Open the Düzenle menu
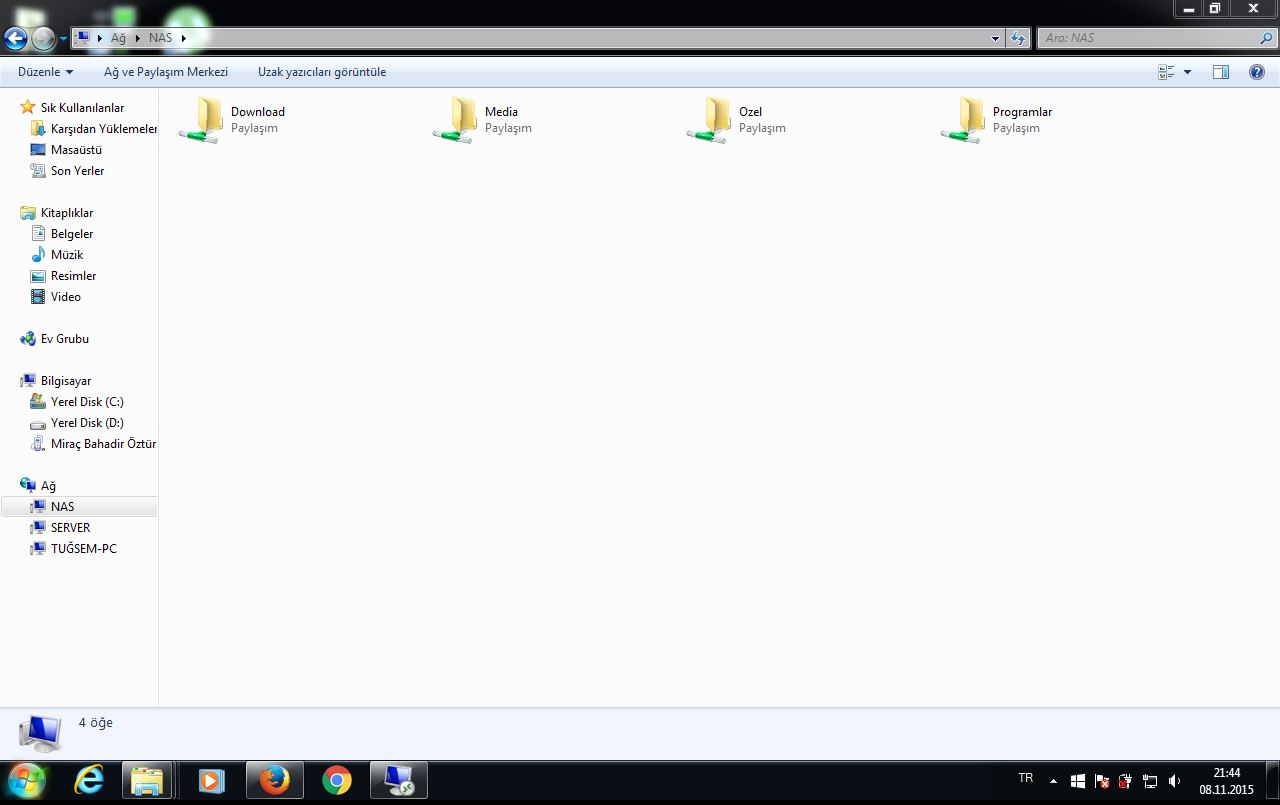Viewport: 1280px width, 805px height. coord(46,72)
